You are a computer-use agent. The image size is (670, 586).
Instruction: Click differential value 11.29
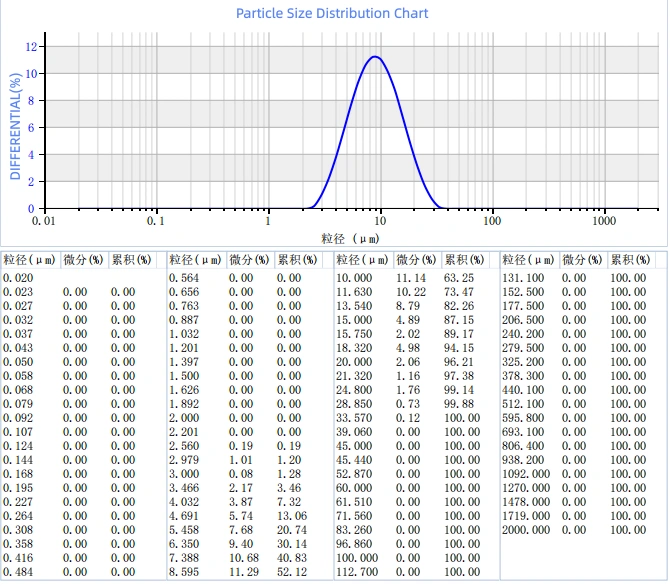point(244,572)
